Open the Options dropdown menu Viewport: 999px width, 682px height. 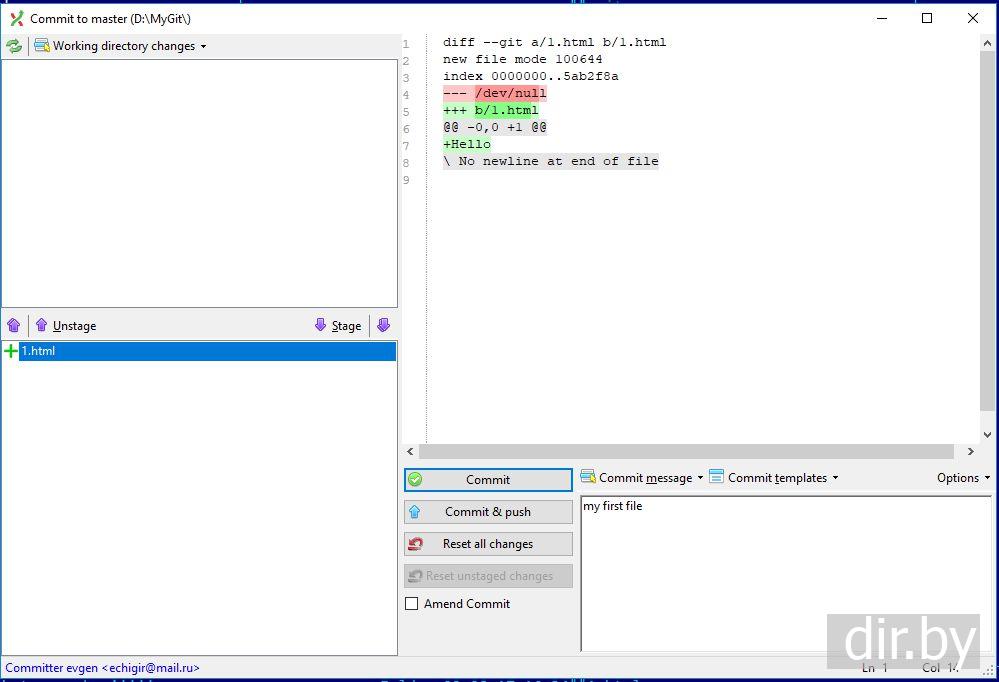coord(963,477)
